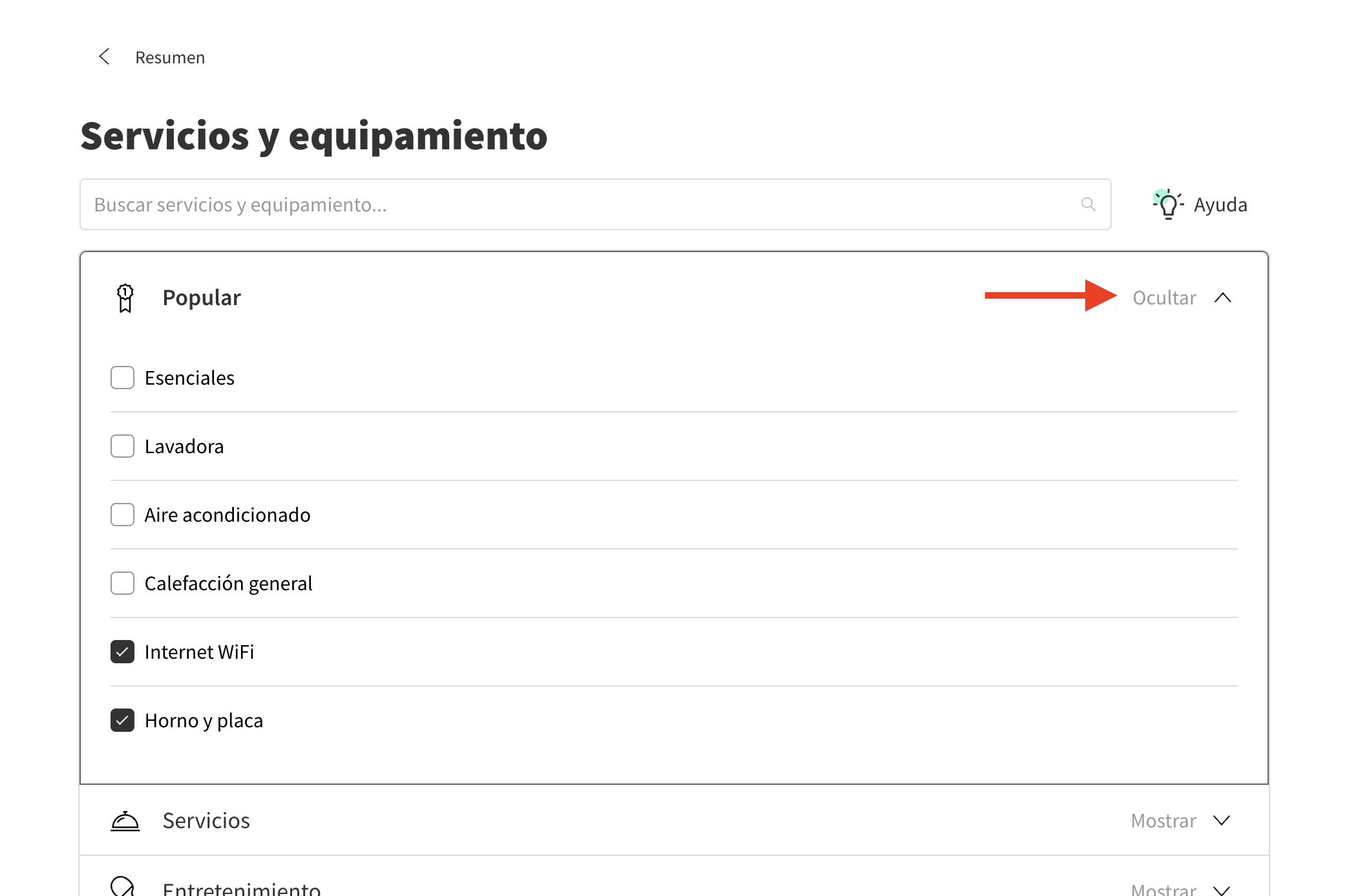Disable the Horno y placa checkbox
This screenshot has width=1347, height=896.
coord(122,721)
